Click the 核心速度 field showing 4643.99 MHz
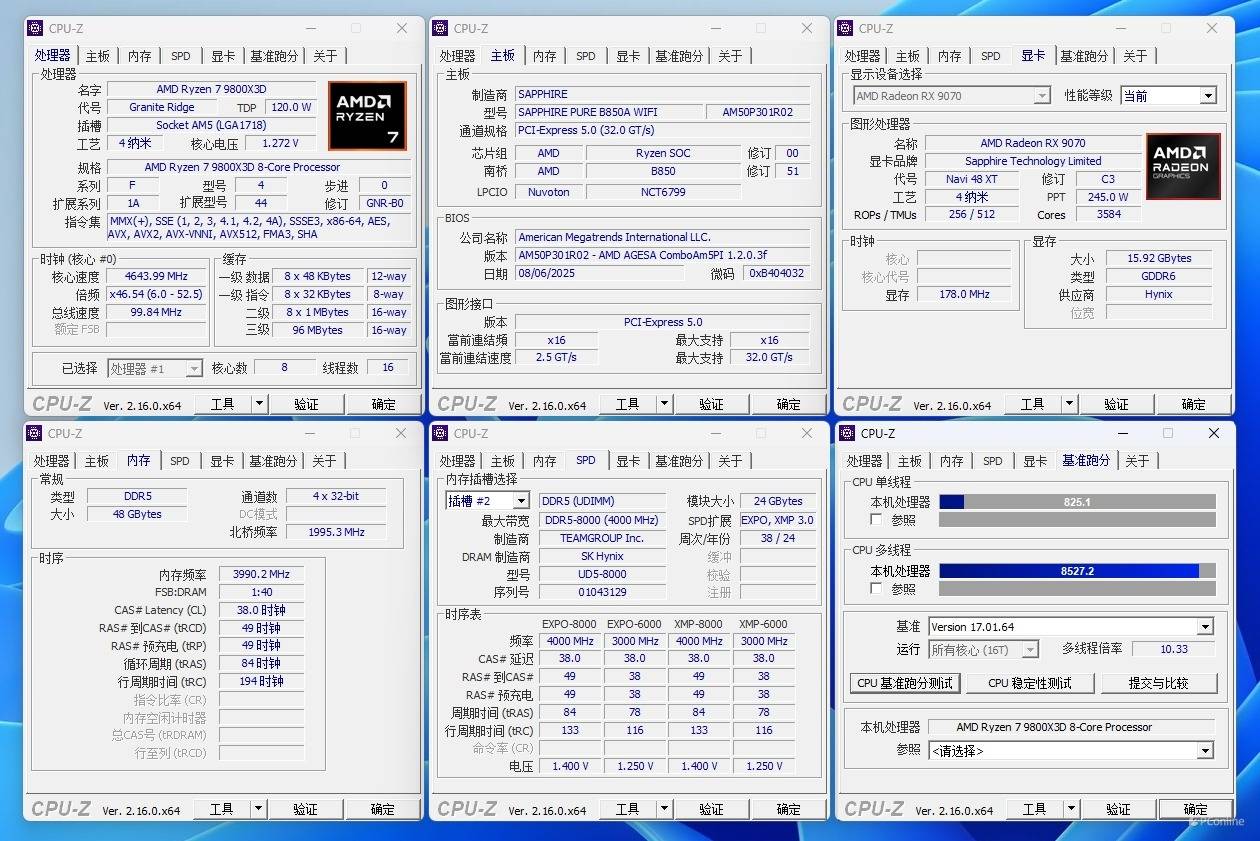The height and width of the screenshot is (841, 1260). pos(156,276)
